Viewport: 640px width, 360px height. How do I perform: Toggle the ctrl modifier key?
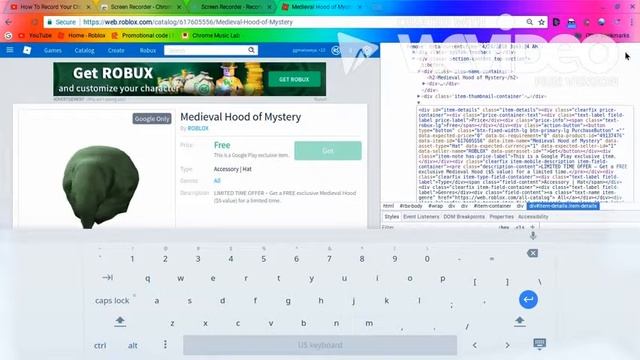click(x=100, y=345)
